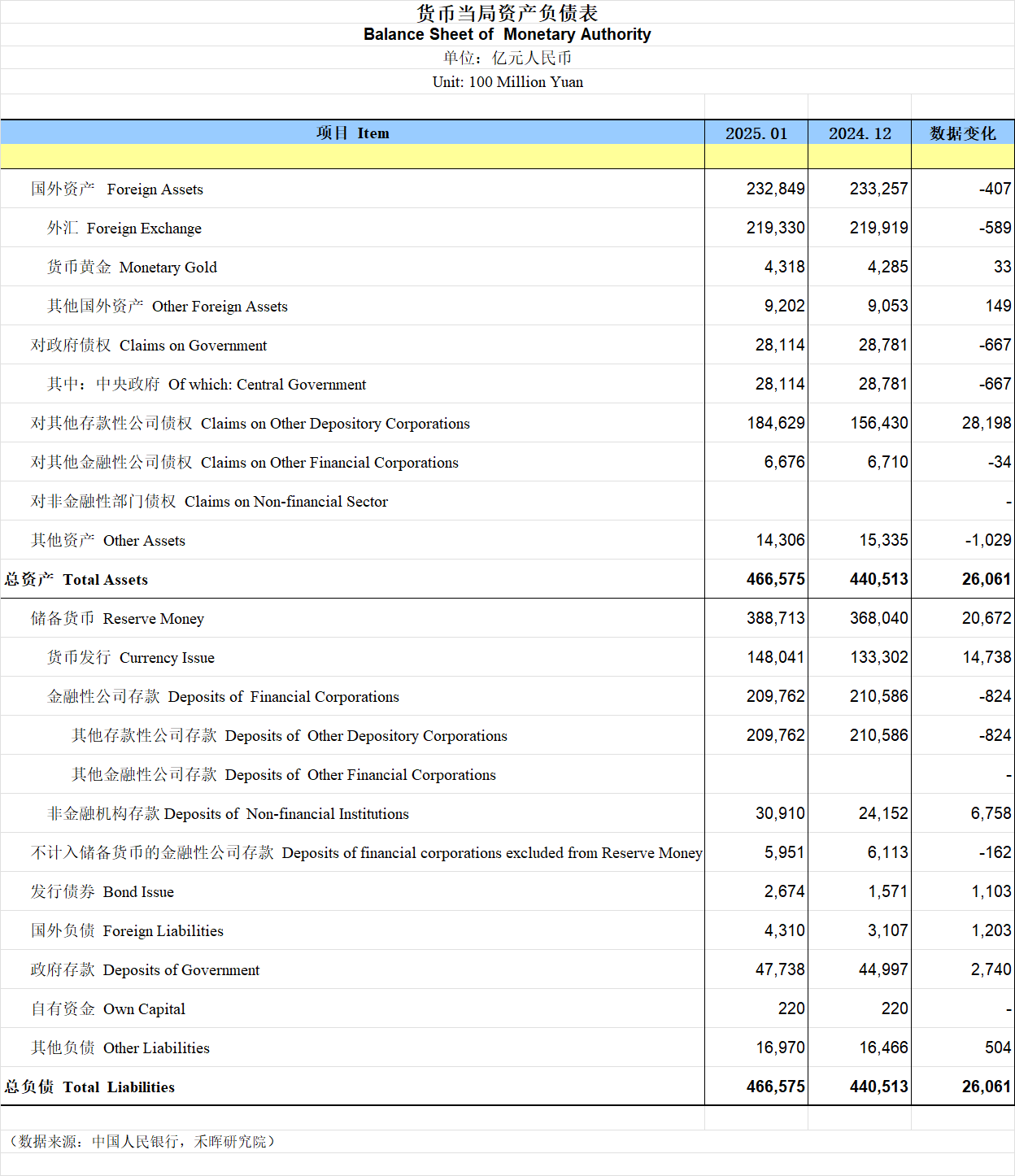The width and height of the screenshot is (1015, 1176).
Task: Click the Balance Sheet of Monetary Authority title
Action: [x=507, y=34]
